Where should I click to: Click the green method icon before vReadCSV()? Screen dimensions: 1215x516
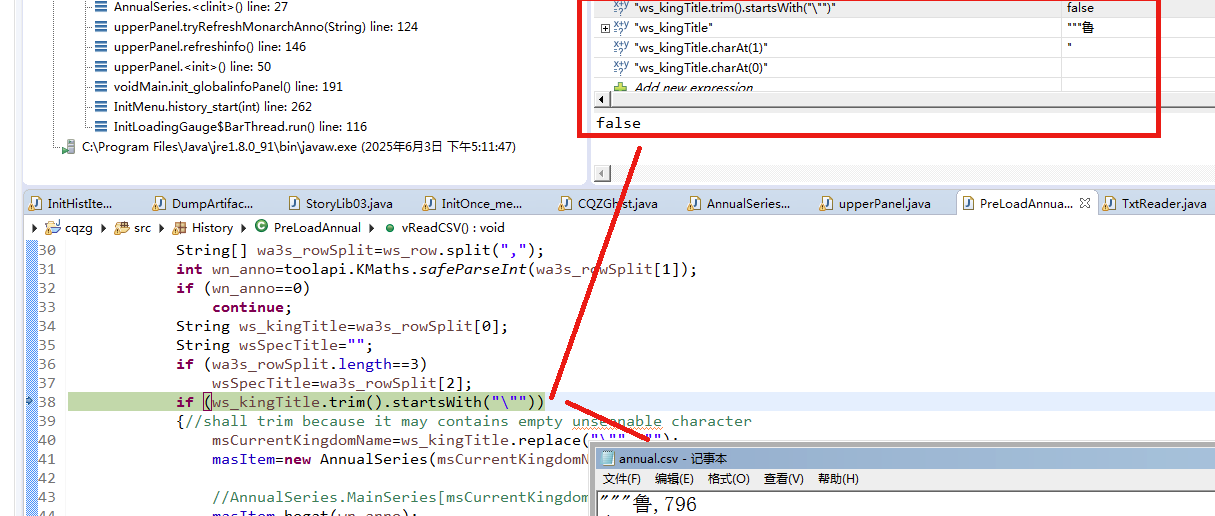pyautogui.click(x=391, y=228)
